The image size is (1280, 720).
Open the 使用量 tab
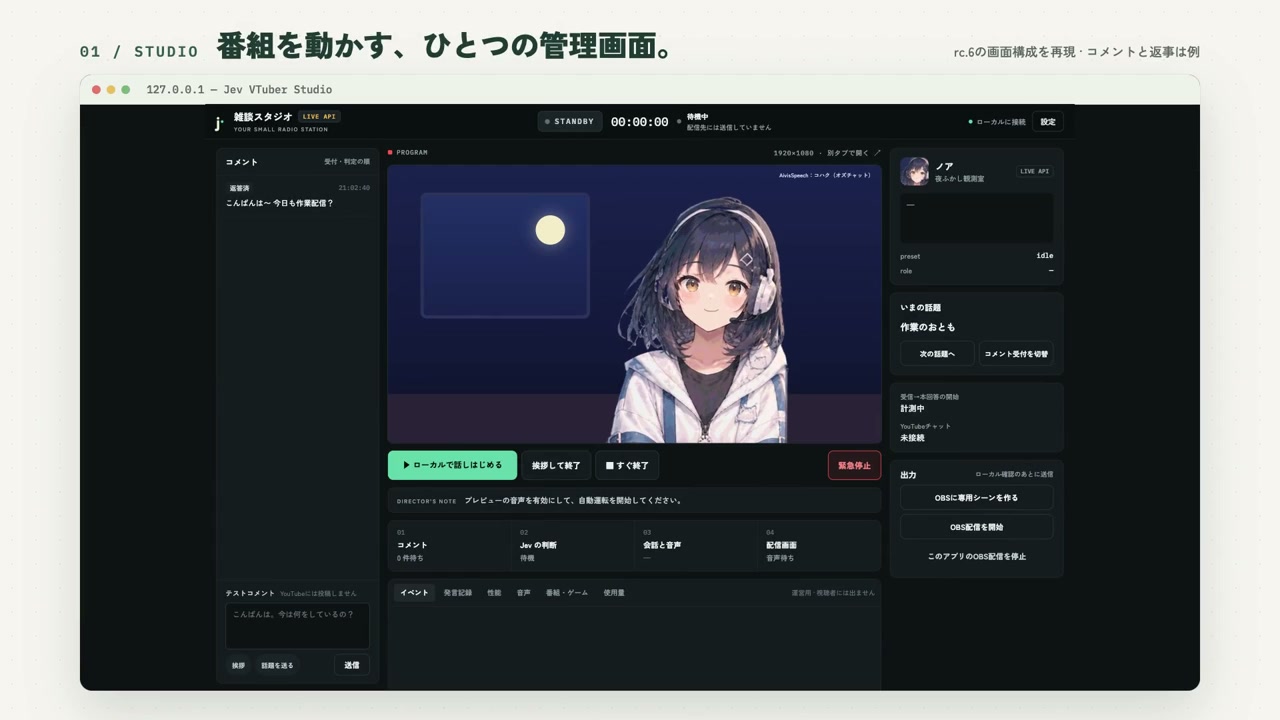tap(614, 593)
